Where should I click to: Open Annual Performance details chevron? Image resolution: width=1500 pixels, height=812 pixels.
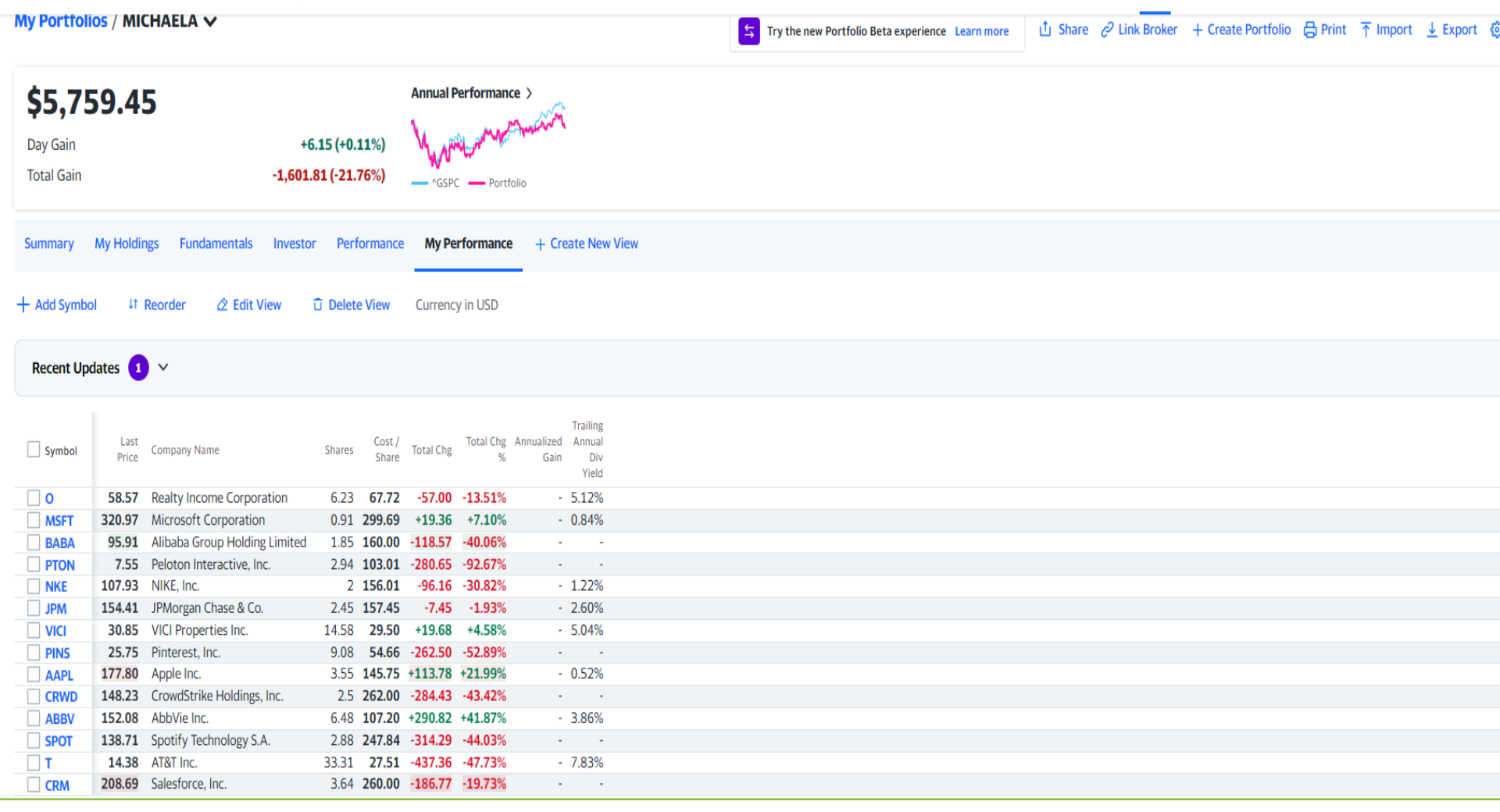pyautogui.click(x=529, y=93)
